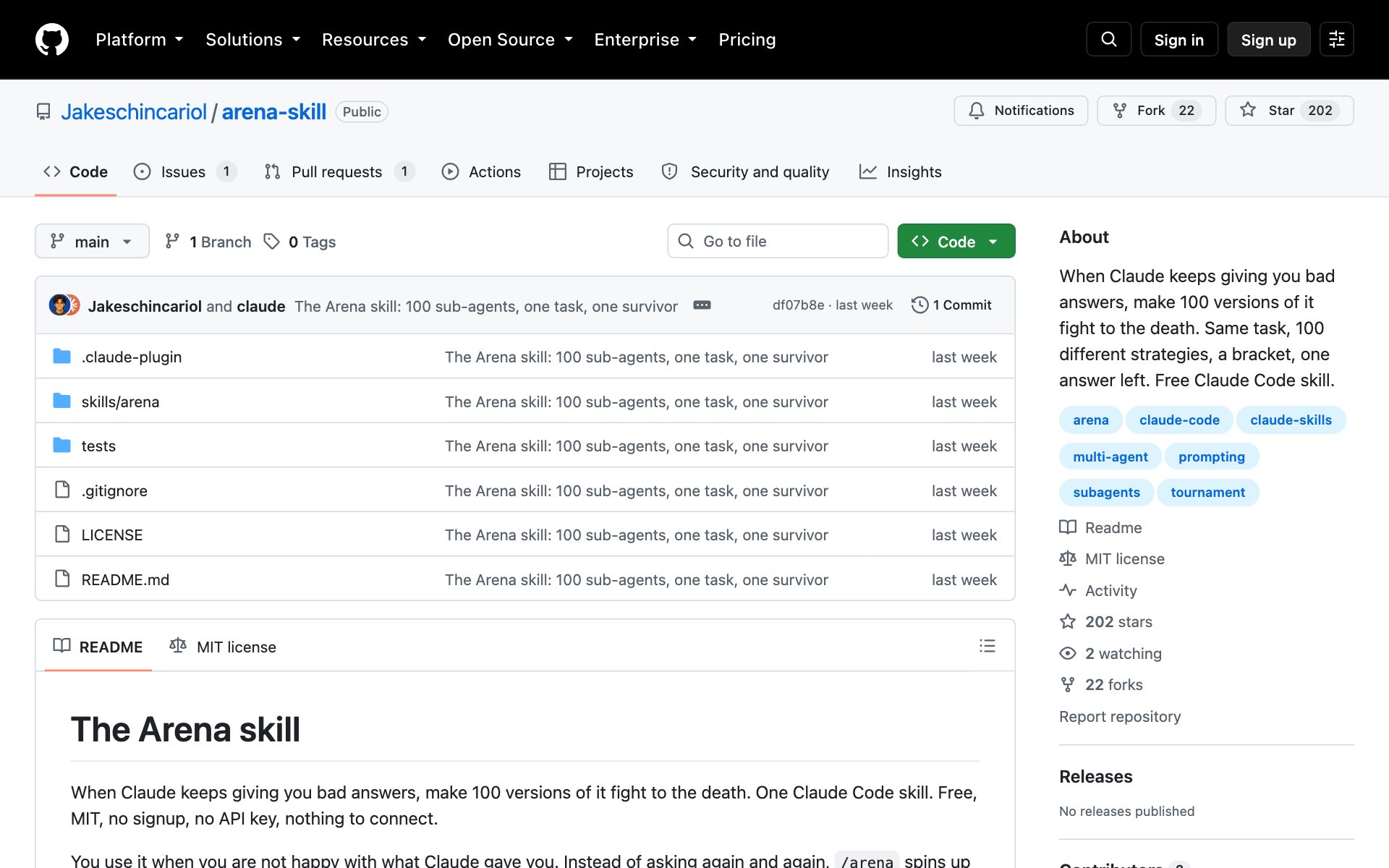
Task: Click the Activity pulse icon in About
Action: pos(1068,590)
